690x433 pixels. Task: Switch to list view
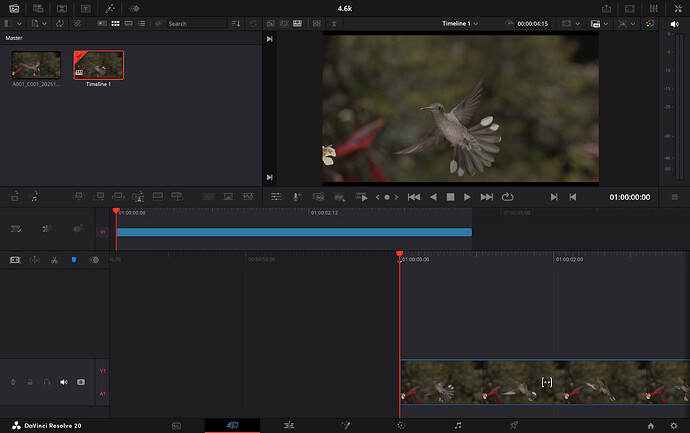click(x=142, y=23)
